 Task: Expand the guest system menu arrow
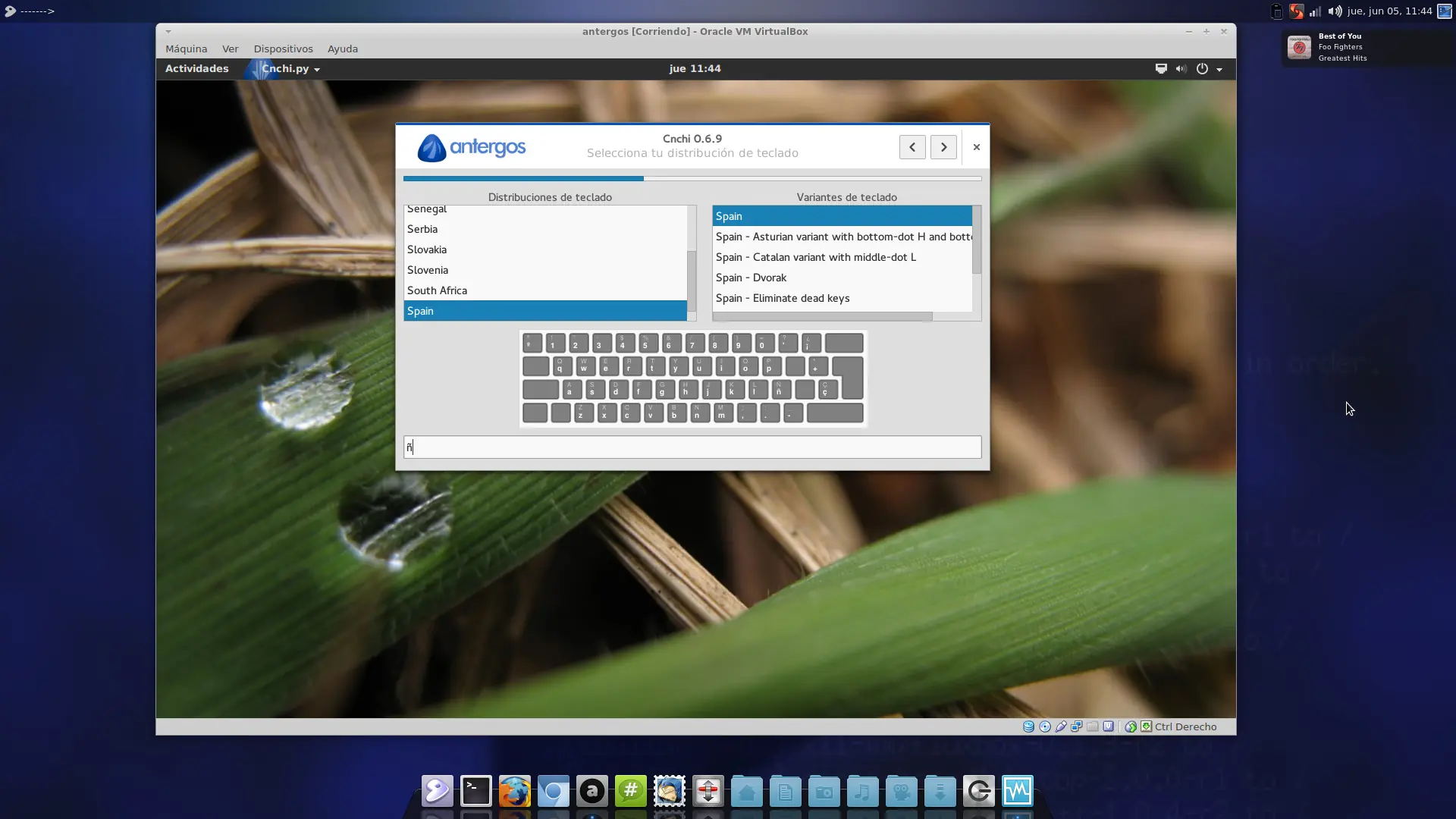click(x=1219, y=69)
